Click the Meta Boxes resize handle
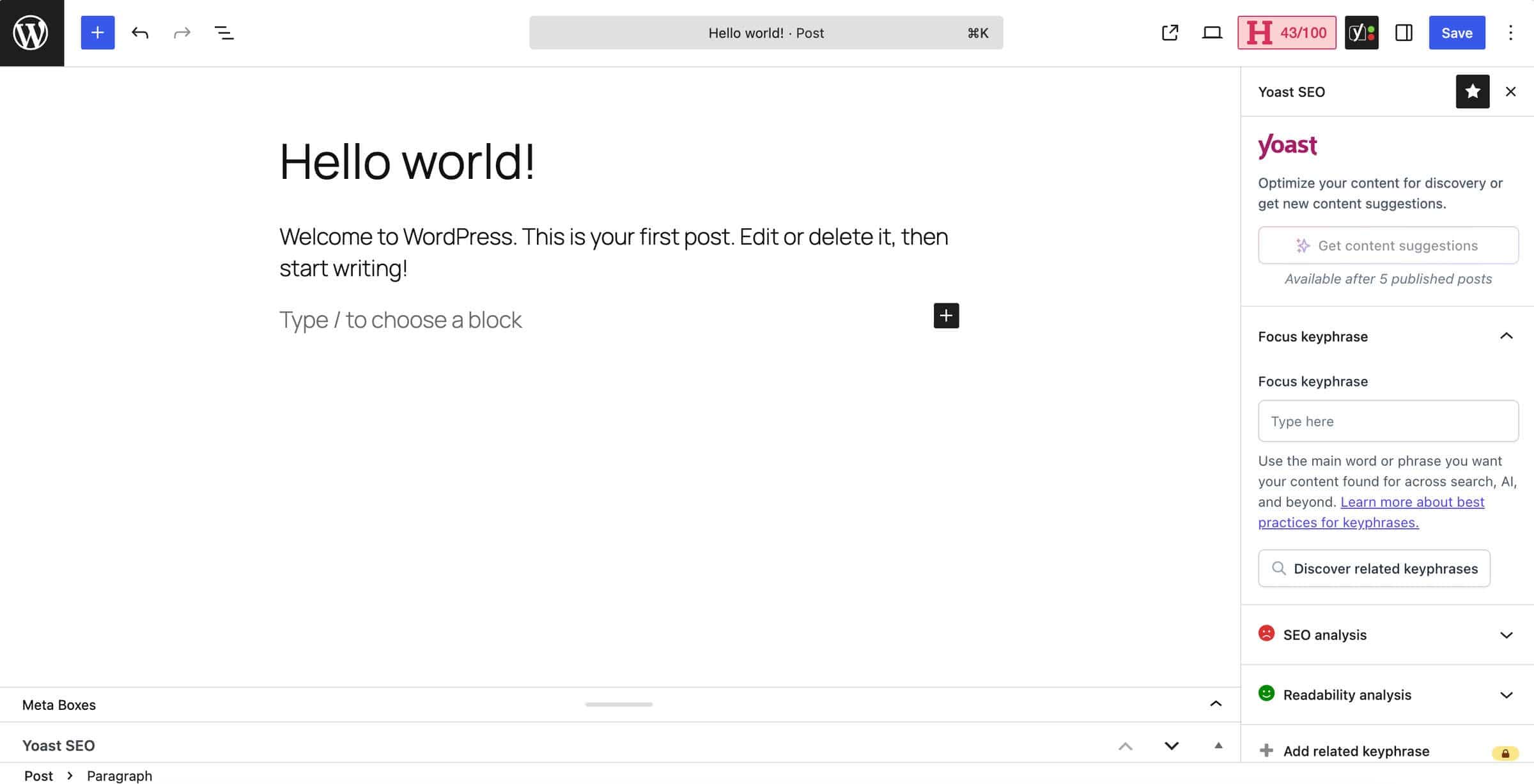Viewport: 1534px width, 784px height. (619, 704)
